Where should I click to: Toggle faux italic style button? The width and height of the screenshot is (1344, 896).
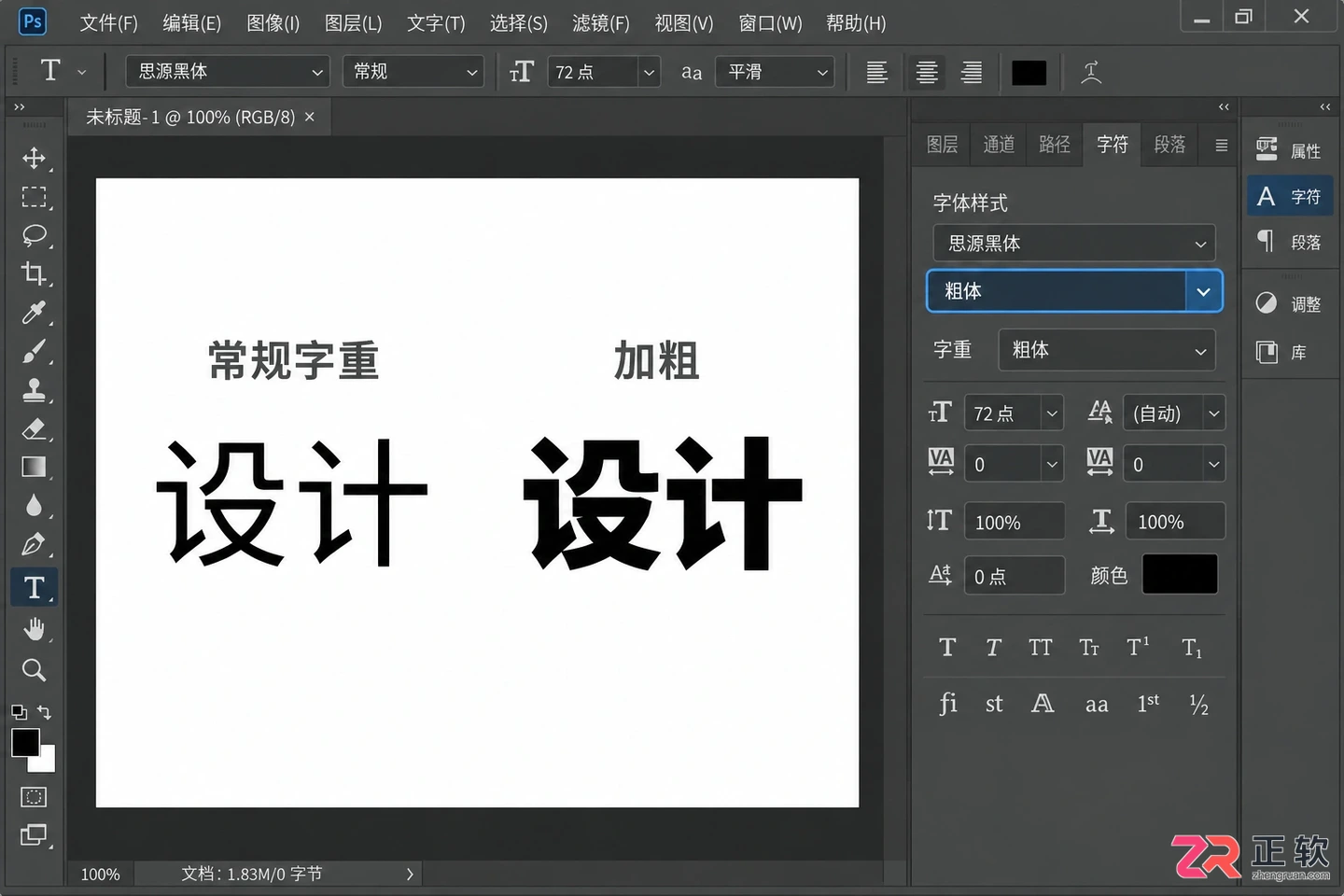[994, 648]
